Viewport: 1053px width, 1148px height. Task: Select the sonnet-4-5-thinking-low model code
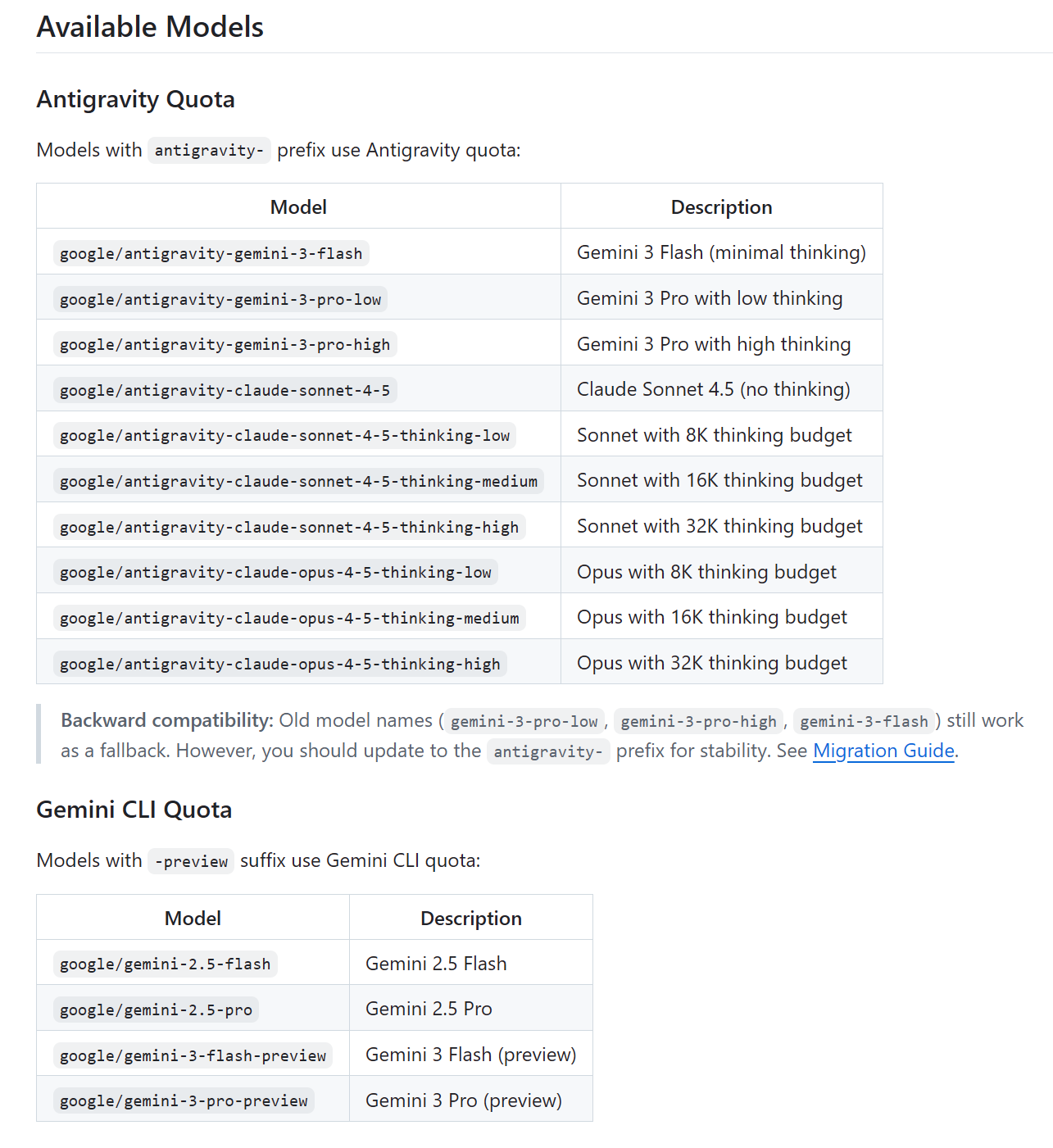[284, 435]
